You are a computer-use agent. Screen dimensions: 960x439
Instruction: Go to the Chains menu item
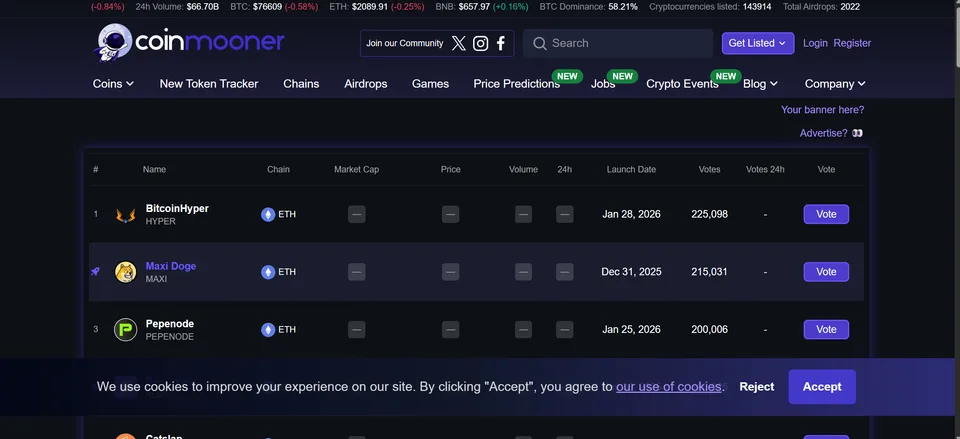(x=301, y=84)
